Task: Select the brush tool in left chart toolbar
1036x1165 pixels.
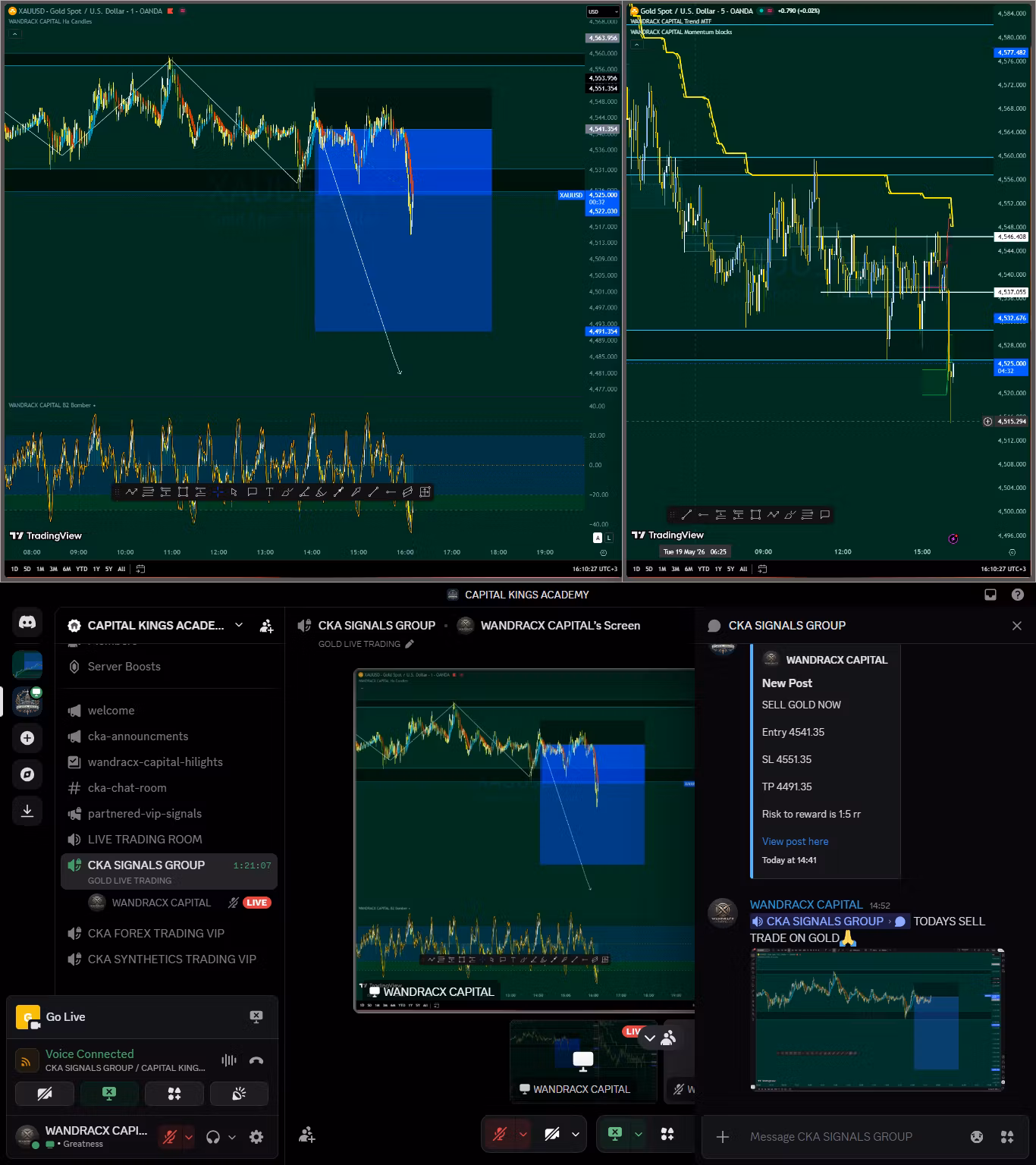Action: pyautogui.click(x=287, y=492)
